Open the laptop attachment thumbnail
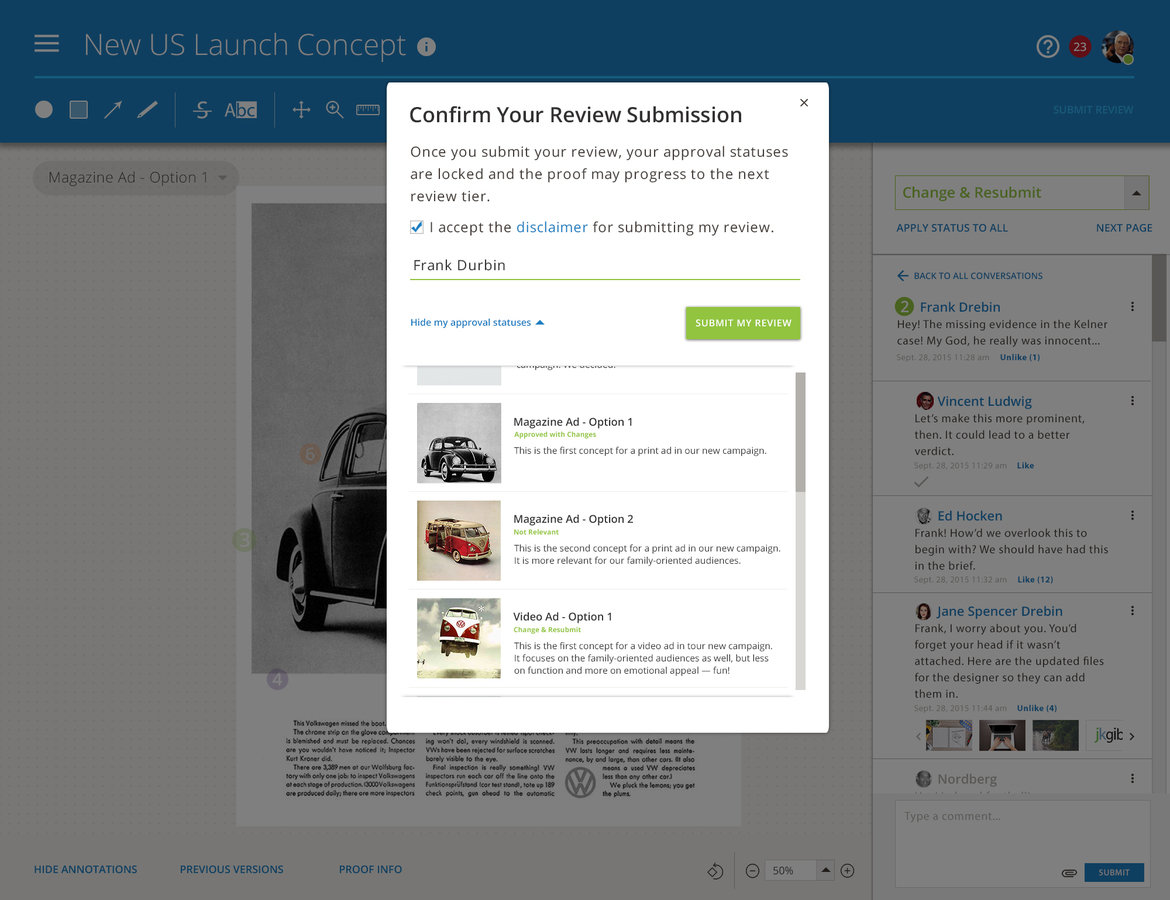 [x=1001, y=736]
